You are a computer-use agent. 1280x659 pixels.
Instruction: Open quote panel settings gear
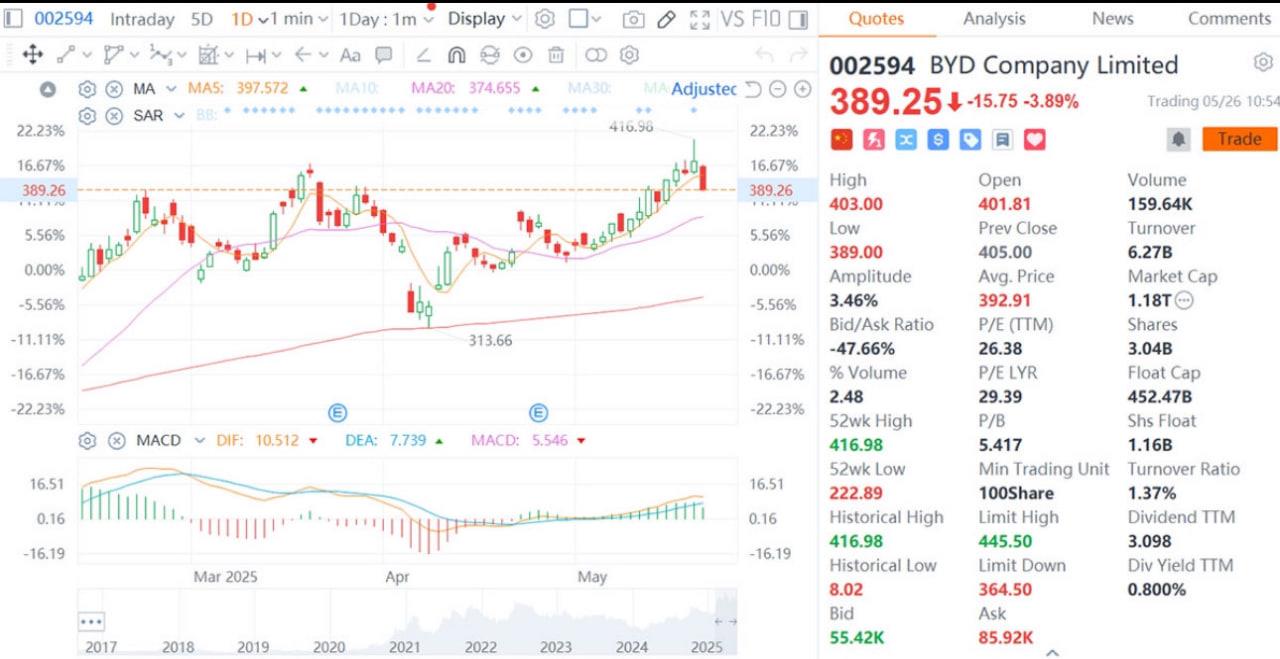click(1263, 63)
